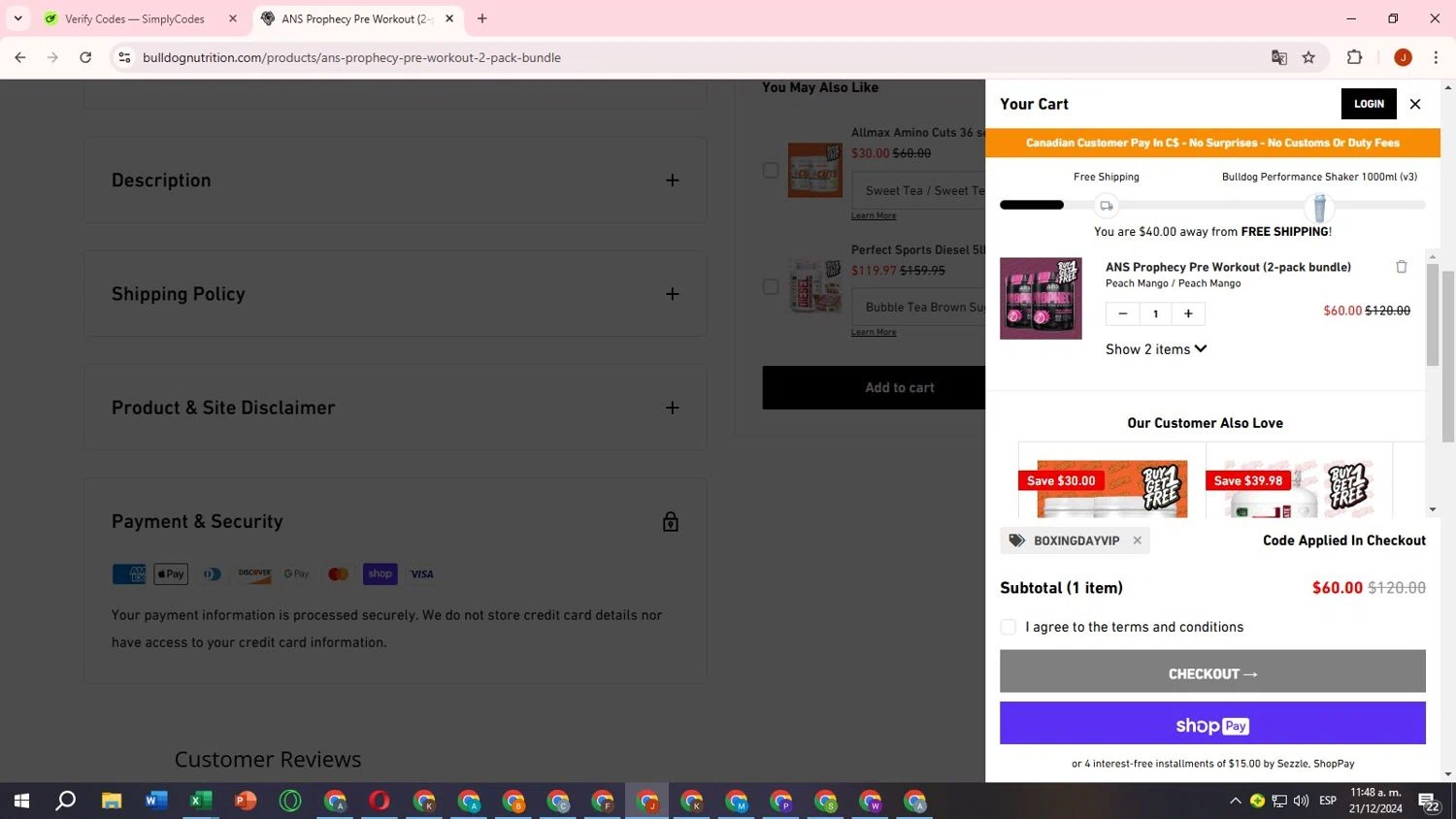Click the Allmax Amino Cuts product thumbnail
Viewport: 1456px width, 819px height.
(815, 170)
